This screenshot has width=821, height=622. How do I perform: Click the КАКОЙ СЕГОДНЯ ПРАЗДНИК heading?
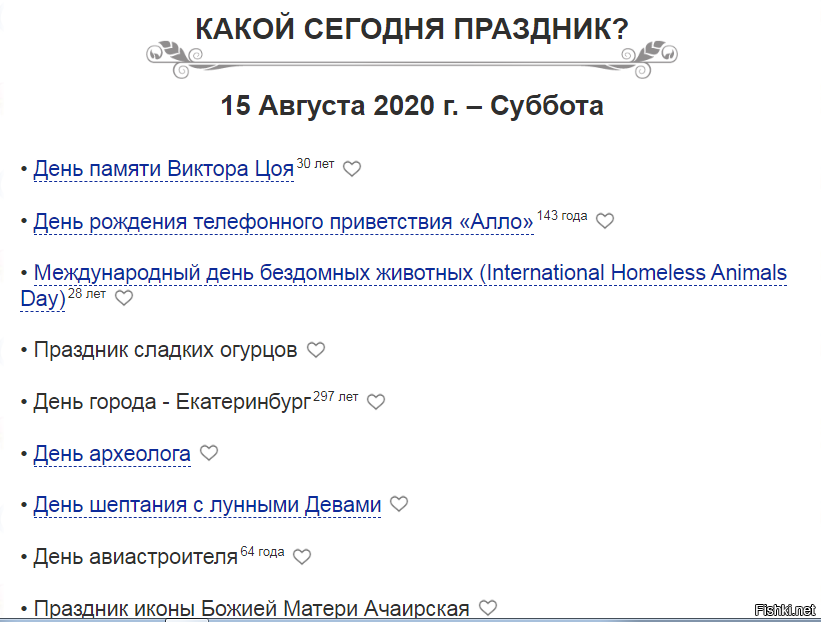pos(410,24)
